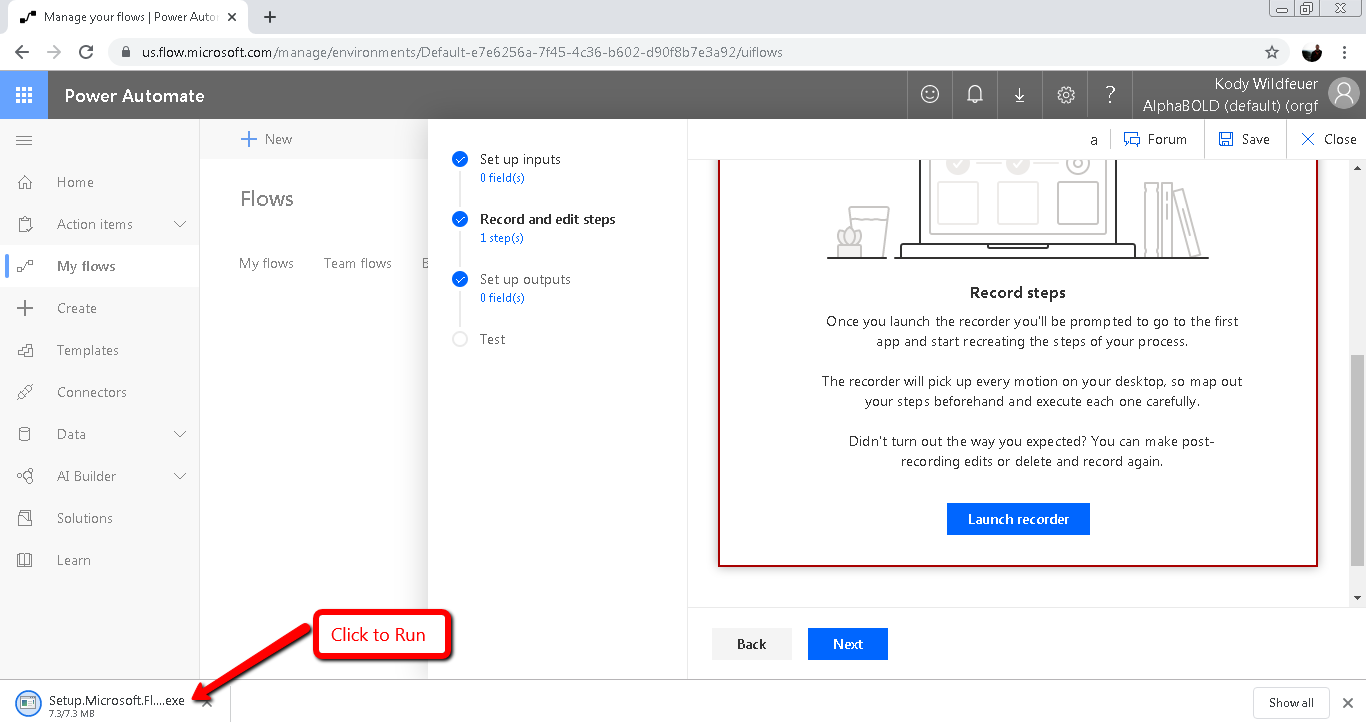The image size is (1366, 728).
Task: Open Chrome's three-dot menu
Action: [1346, 52]
